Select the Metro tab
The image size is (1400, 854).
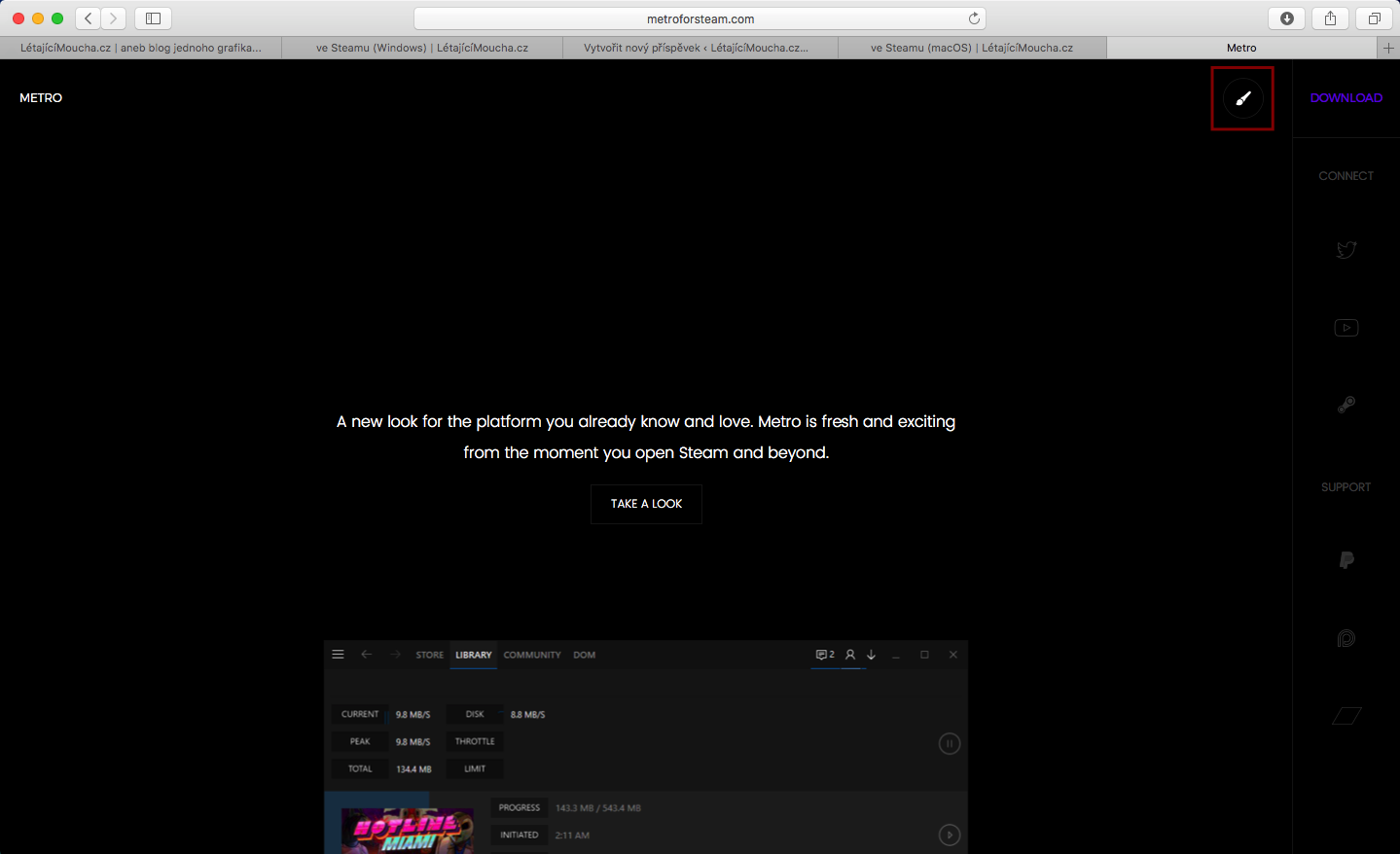pyautogui.click(x=1241, y=48)
